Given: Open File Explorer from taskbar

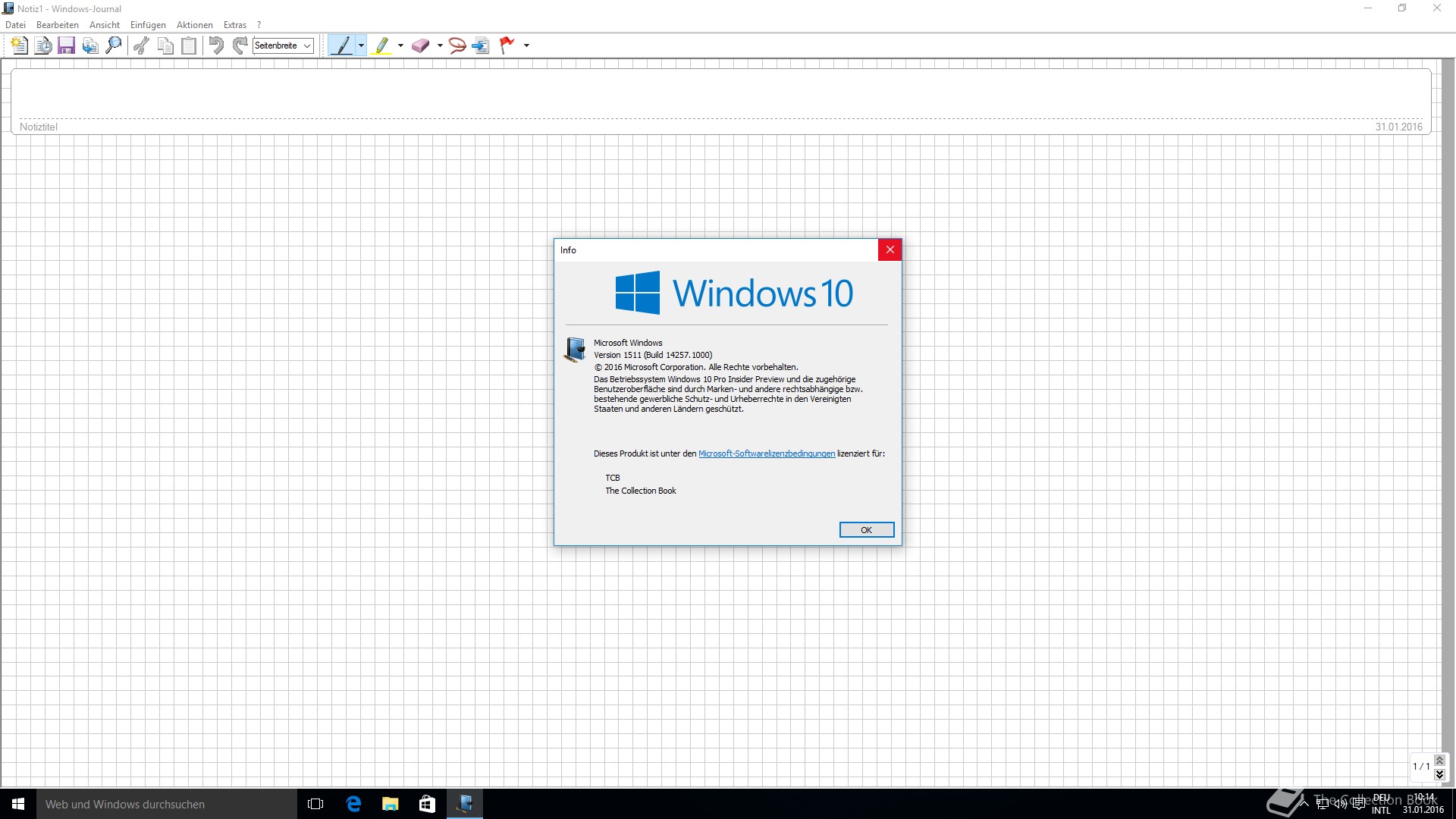Looking at the screenshot, I should [x=391, y=804].
